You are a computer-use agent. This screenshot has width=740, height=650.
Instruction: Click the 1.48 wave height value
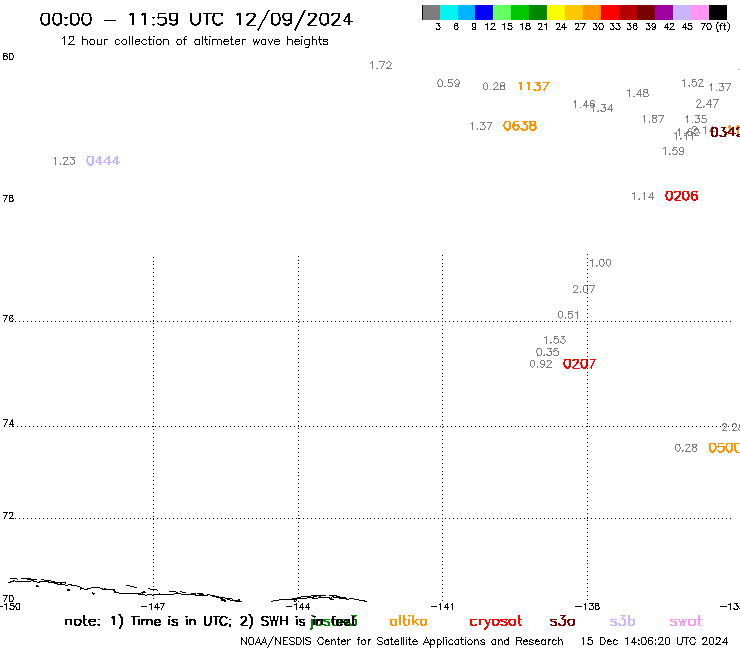(638, 93)
